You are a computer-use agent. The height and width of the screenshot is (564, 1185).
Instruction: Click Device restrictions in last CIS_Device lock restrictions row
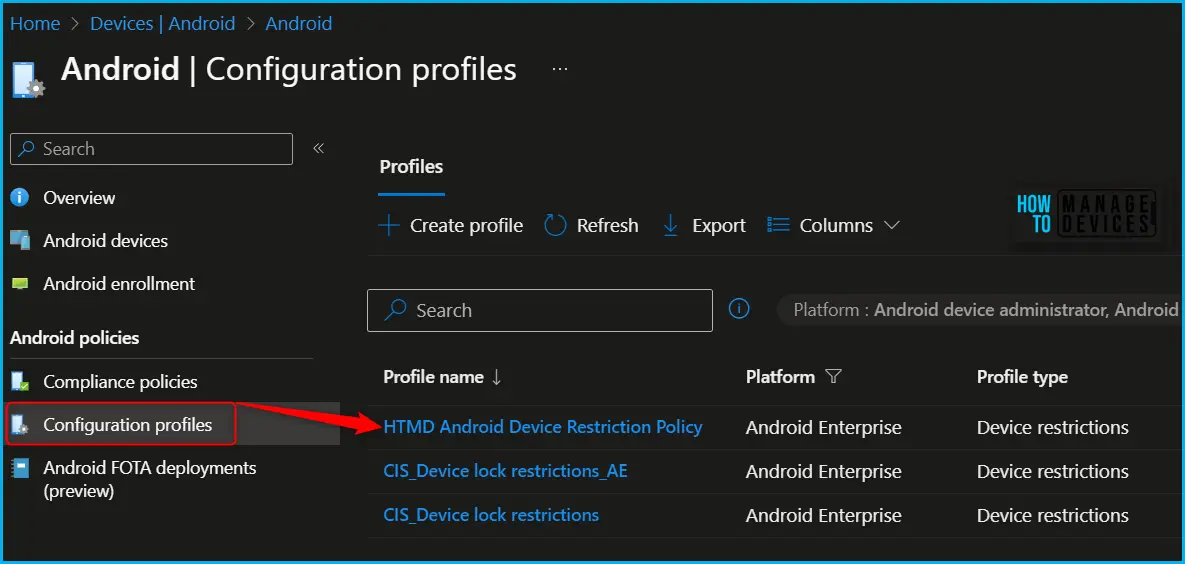pyautogui.click(x=1053, y=516)
